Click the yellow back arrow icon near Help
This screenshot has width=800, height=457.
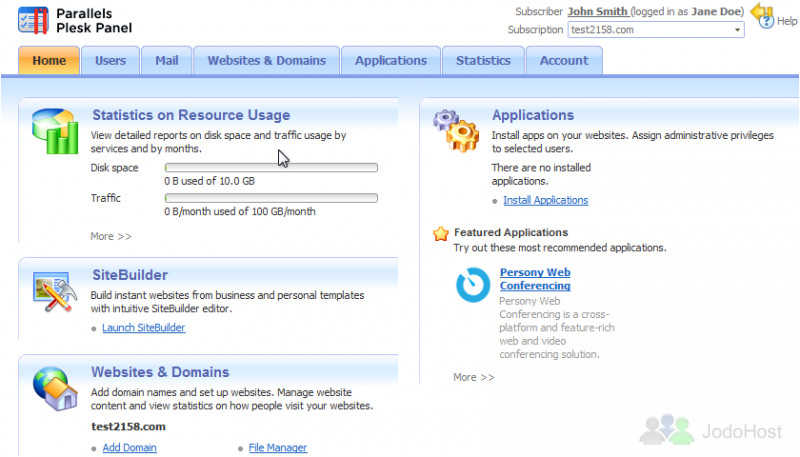[x=761, y=10]
